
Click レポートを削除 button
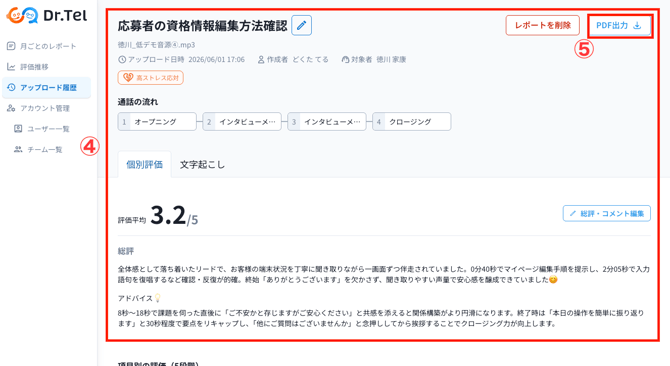pyautogui.click(x=543, y=25)
